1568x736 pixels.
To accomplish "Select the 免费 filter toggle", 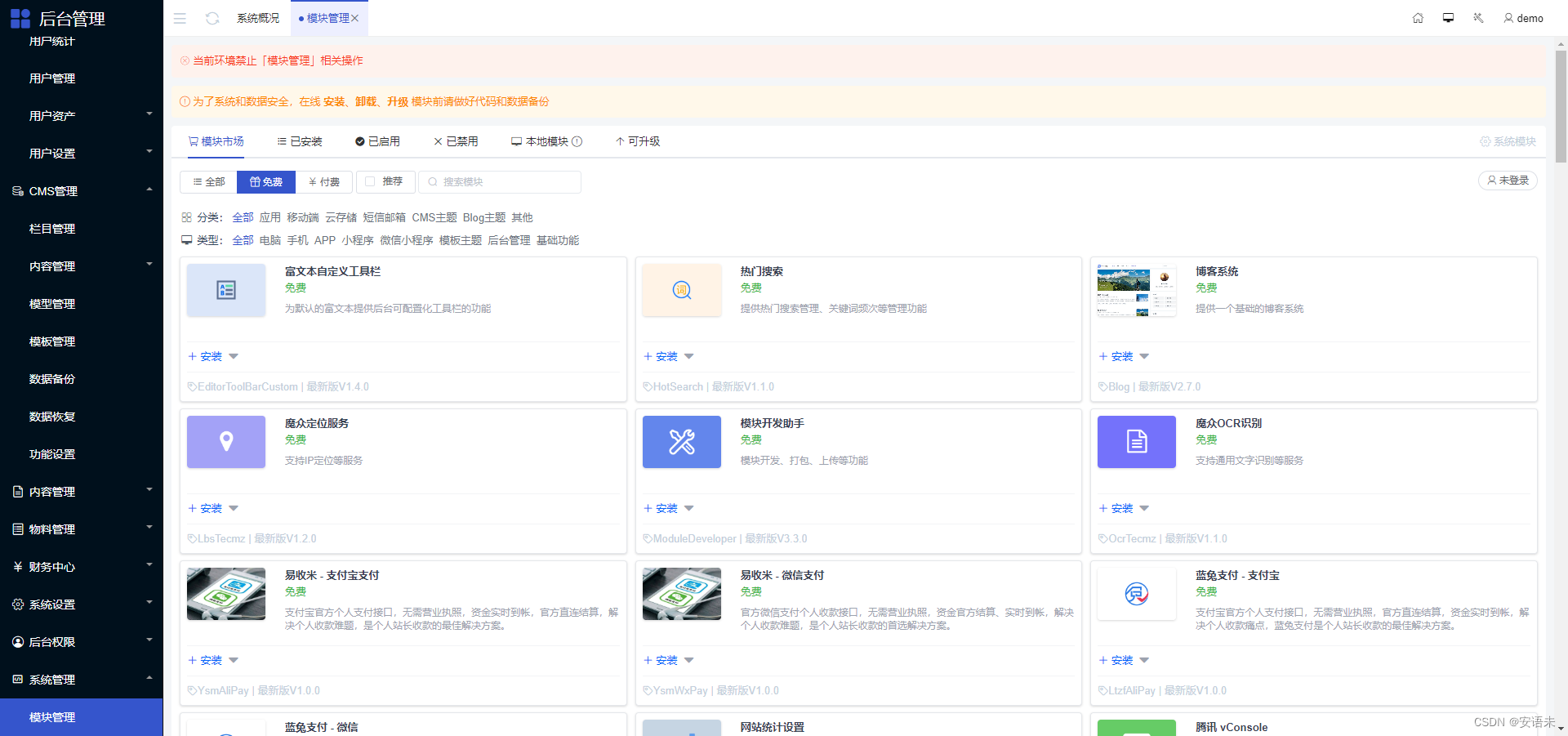I will (x=265, y=181).
